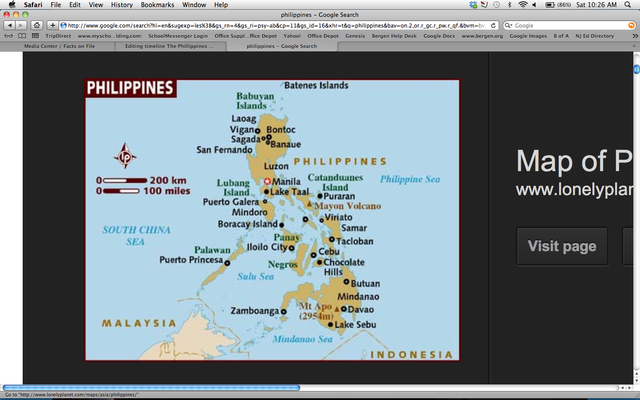The height and width of the screenshot is (400, 640).
Task: Open the Apple menu
Action: tap(12, 4)
